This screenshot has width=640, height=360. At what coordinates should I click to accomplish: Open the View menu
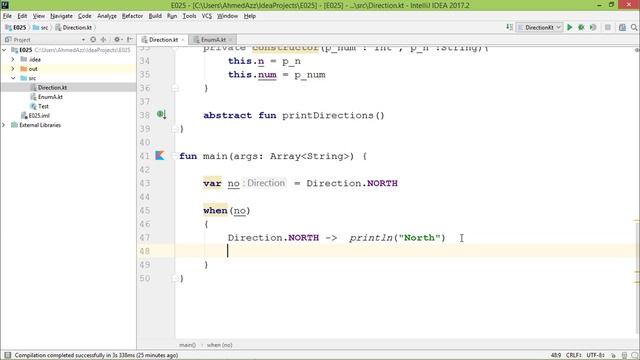click(x=39, y=16)
